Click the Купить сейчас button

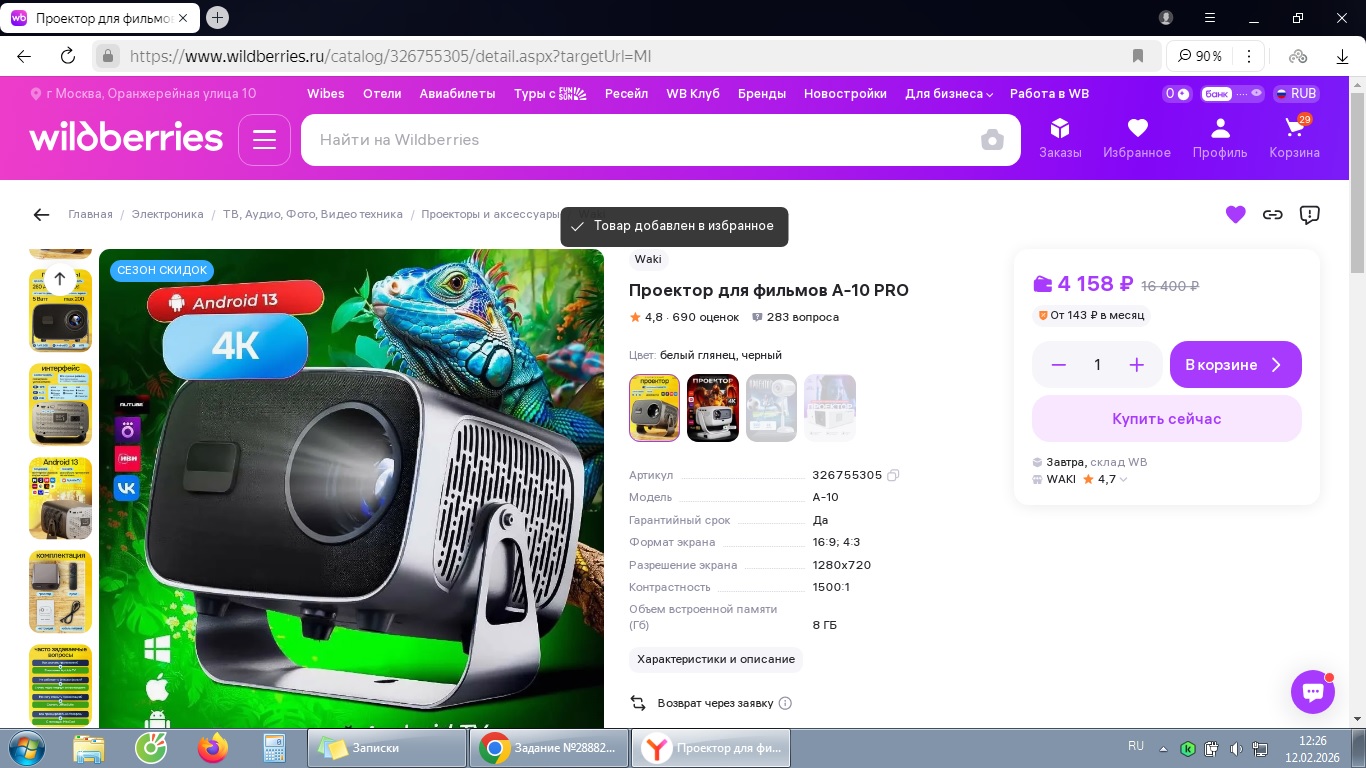(x=1167, y=419)
